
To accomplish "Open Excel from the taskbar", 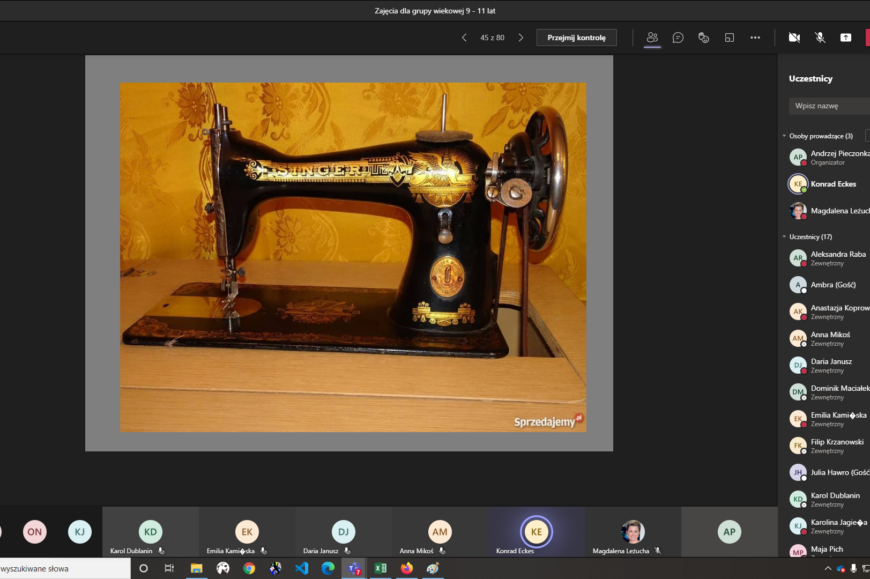I will (380, 568).
